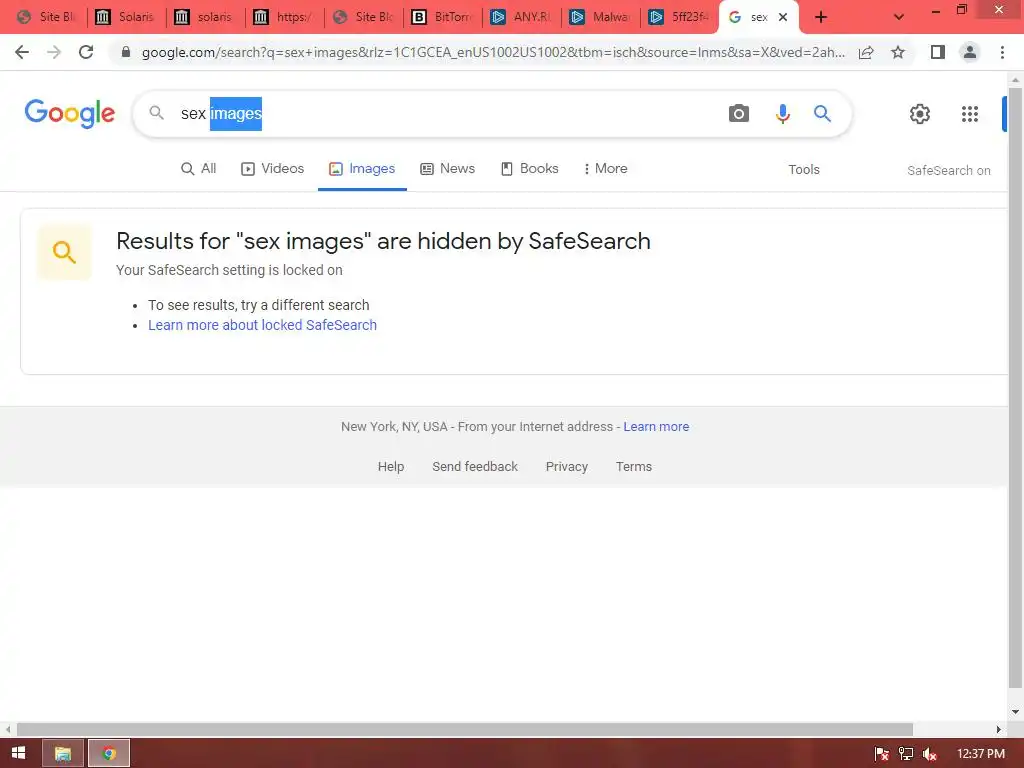Select the Images search filter
The image size is (1024, 768).
point(362,168)
